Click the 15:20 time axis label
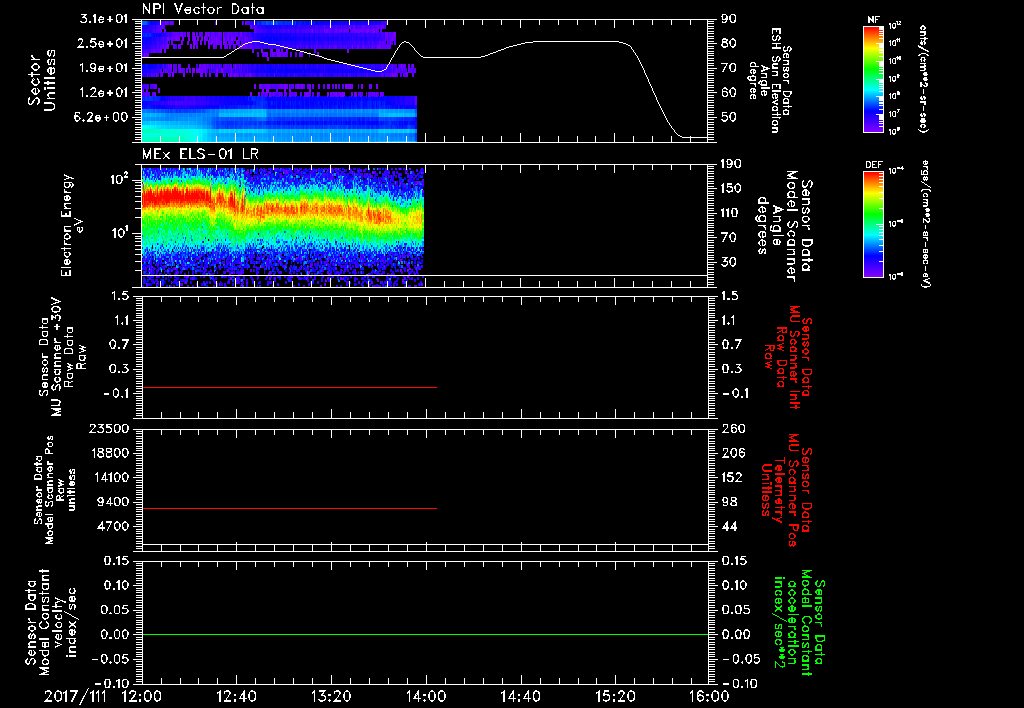 pos(615,696)
